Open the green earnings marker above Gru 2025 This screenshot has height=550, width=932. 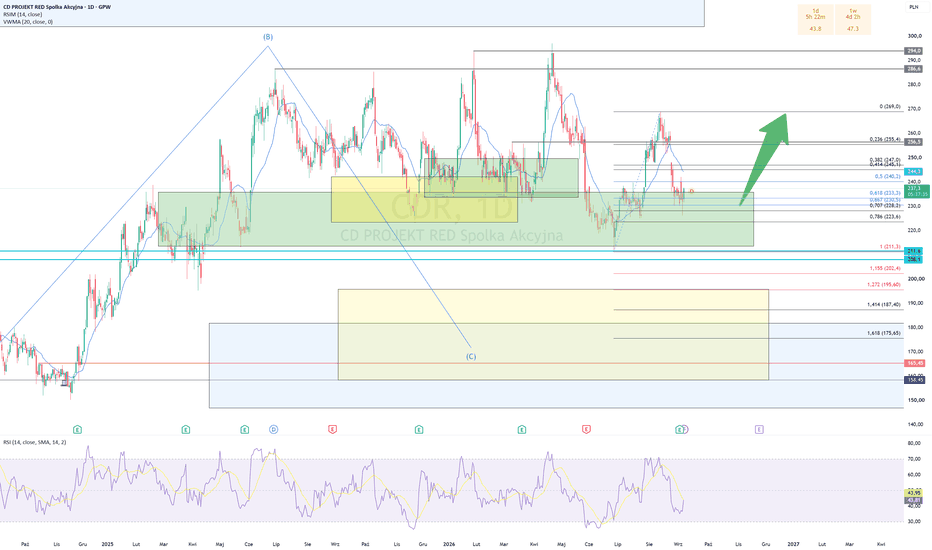[419, 429]
